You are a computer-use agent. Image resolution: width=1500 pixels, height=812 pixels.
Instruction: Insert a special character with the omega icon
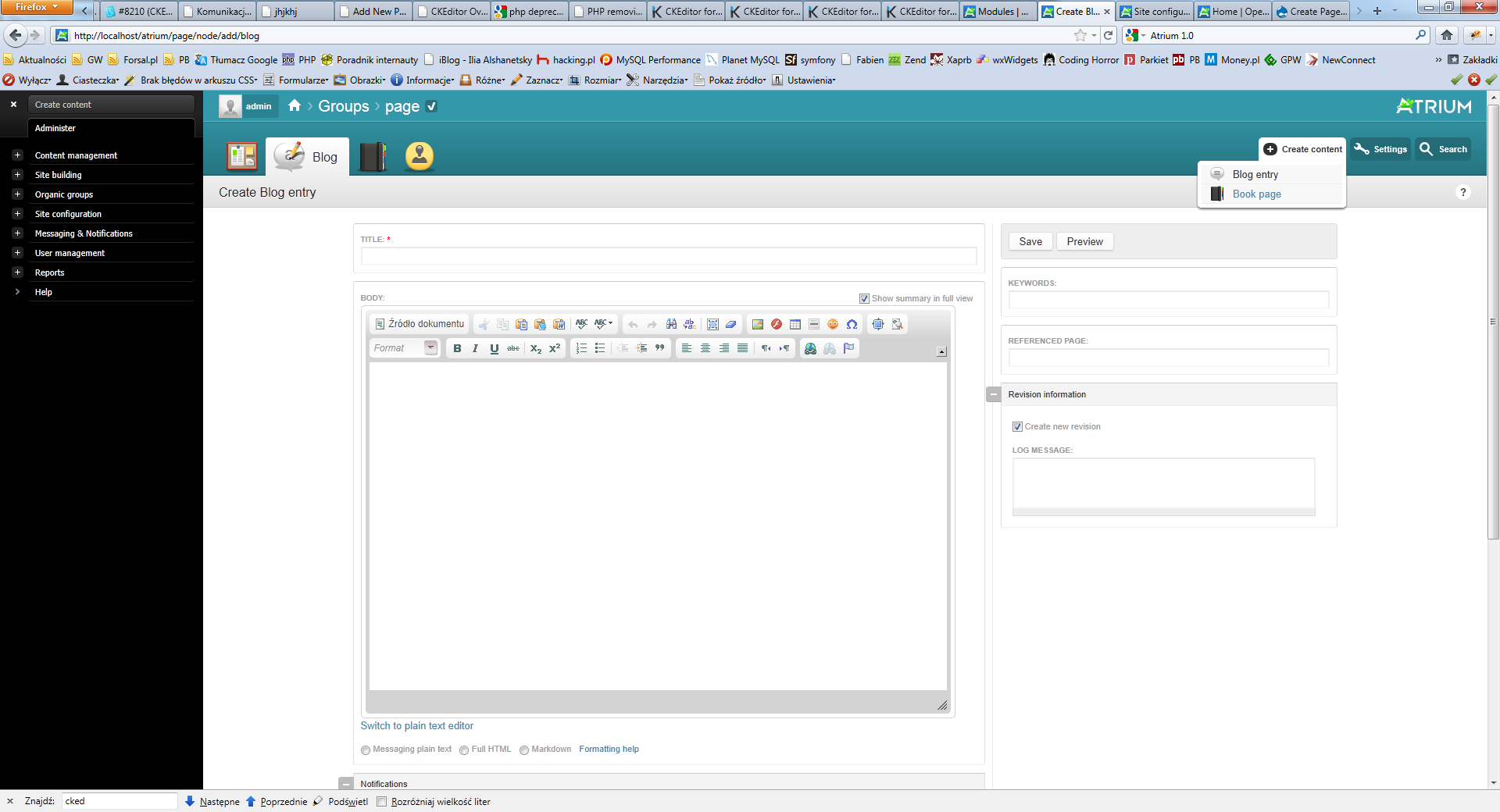(x=852, y=324)
